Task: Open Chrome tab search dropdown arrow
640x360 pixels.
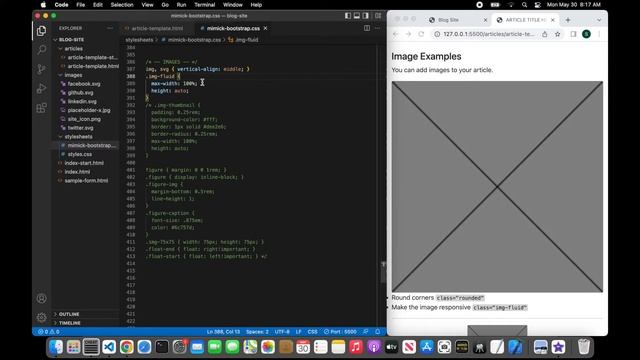Action: [599, 20]
